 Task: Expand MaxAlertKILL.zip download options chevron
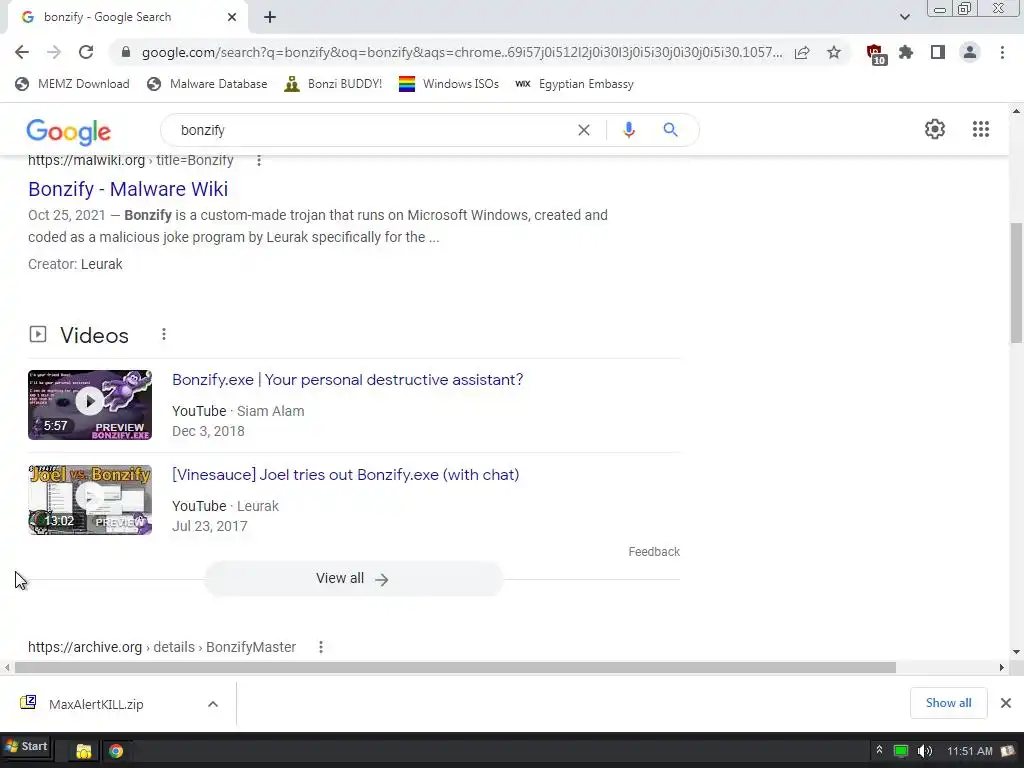(213, 704)
